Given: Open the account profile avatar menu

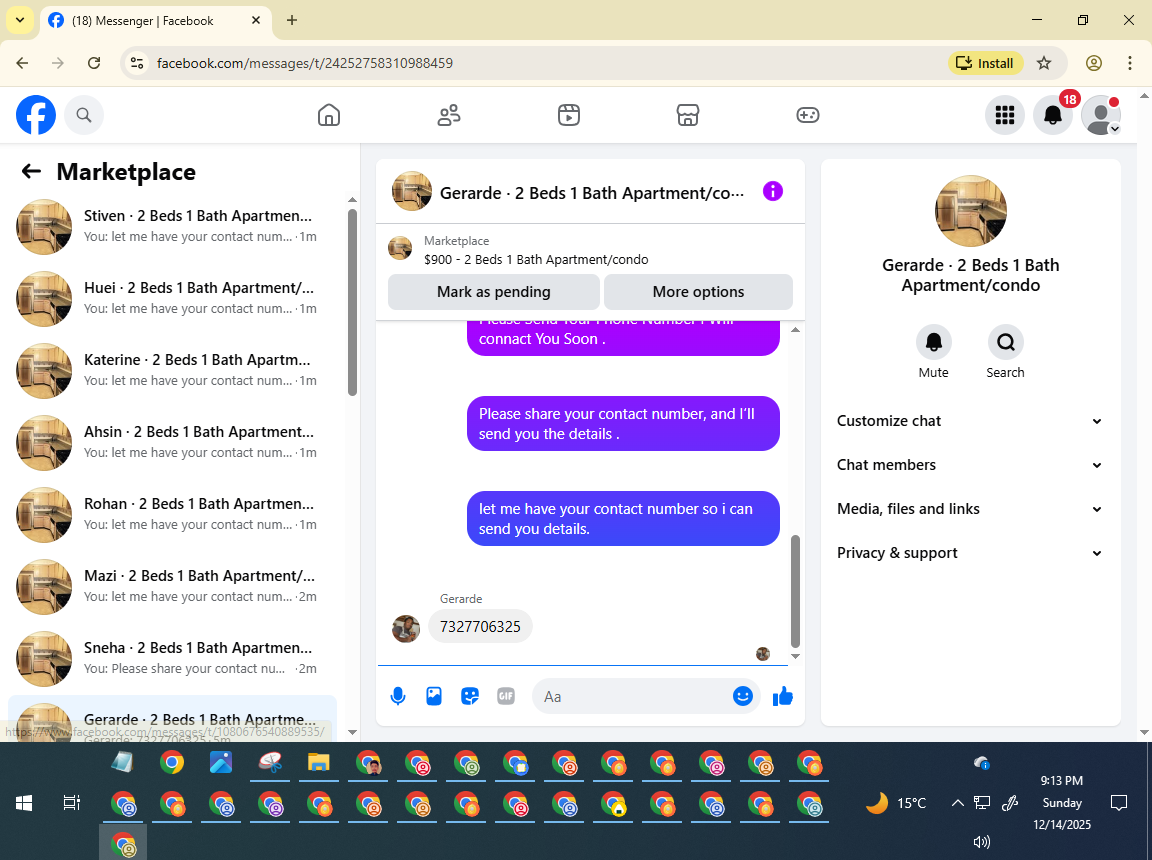Looking at the screenshot, I should pyautogui.click(x=1101, y=115).
